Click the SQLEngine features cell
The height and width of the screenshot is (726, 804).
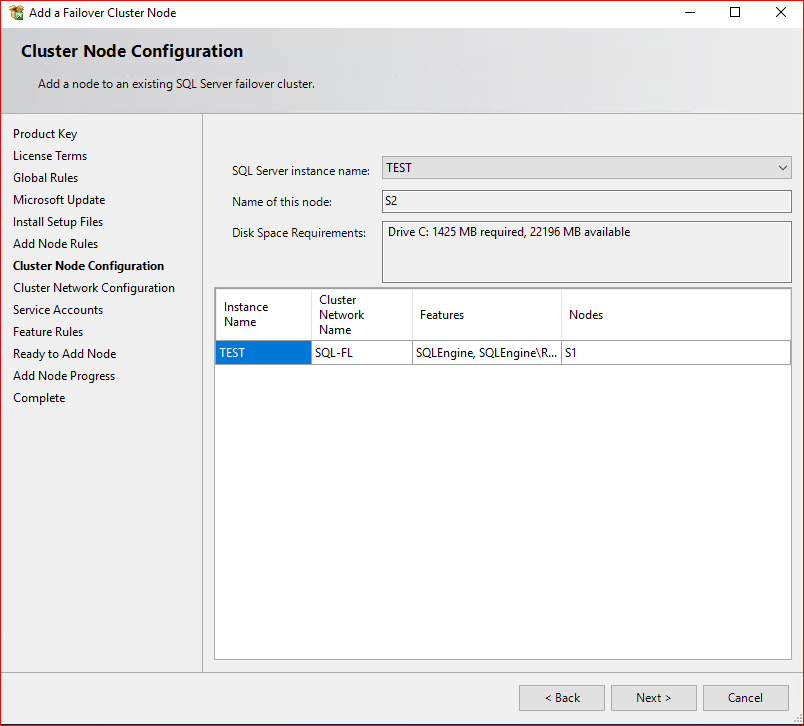pos(487,353)
